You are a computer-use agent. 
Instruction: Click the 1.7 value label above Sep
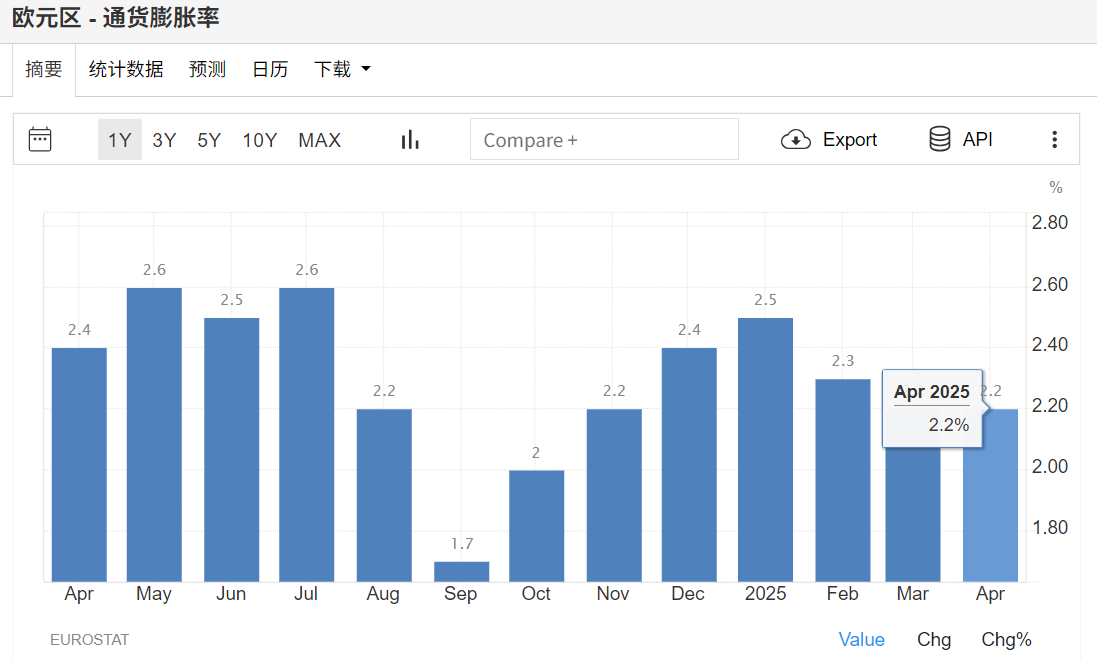pyautogui.click(x=462, y=544)
